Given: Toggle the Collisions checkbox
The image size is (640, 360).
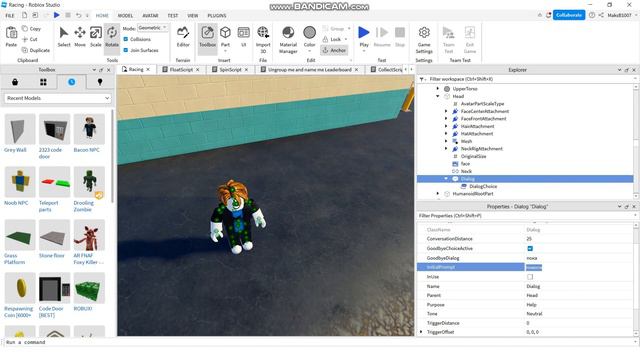Looking at the screenshot, I should coord(126,39).
